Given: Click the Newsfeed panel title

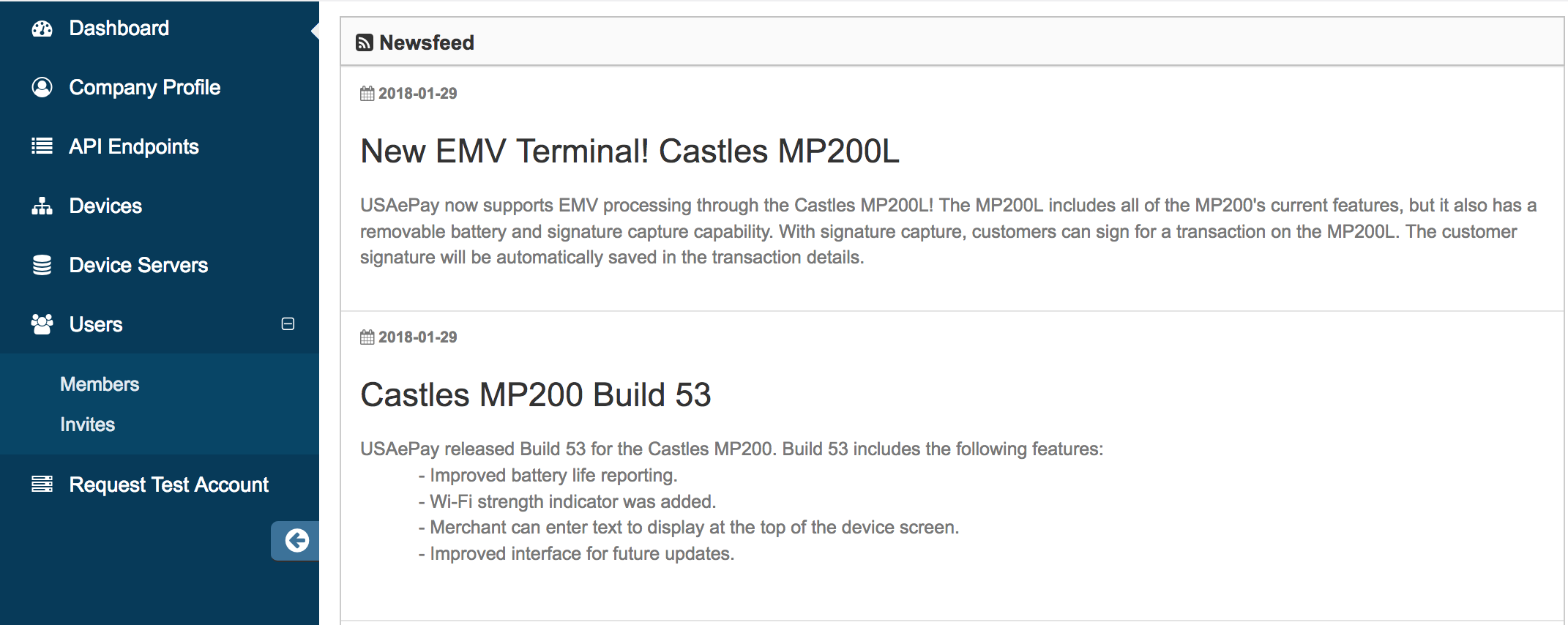Looking at the screenshot, I should 427,43.
